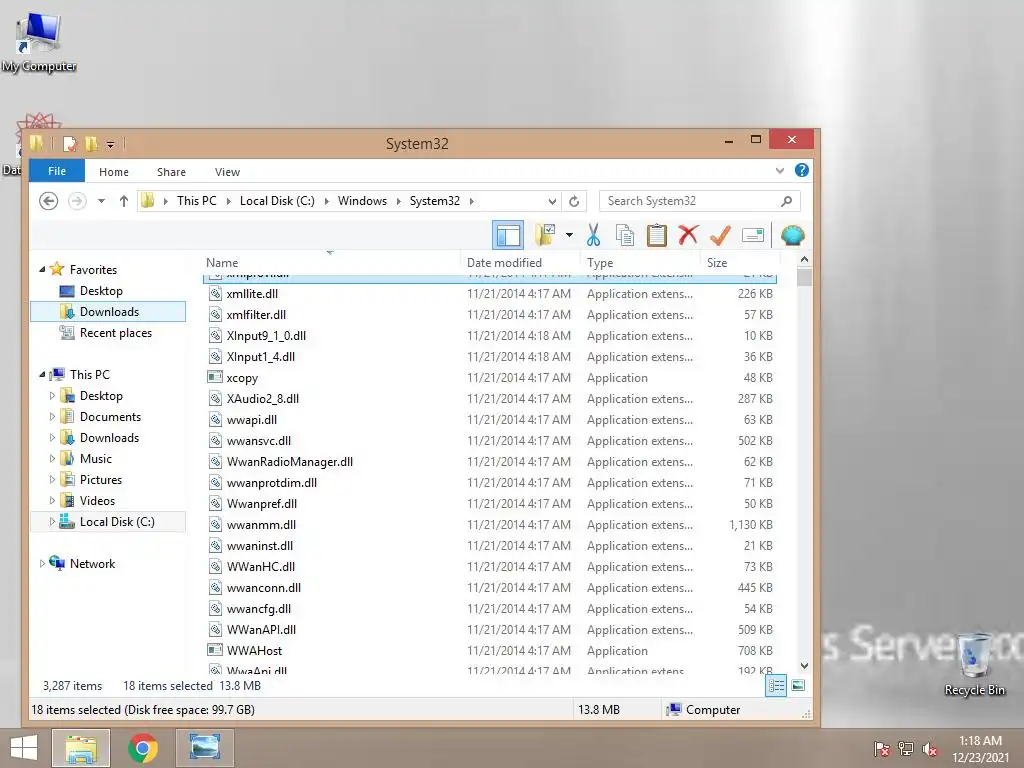Open recent locations dropdown arrow
The image size is (1024, 768).
coord(101,201)
